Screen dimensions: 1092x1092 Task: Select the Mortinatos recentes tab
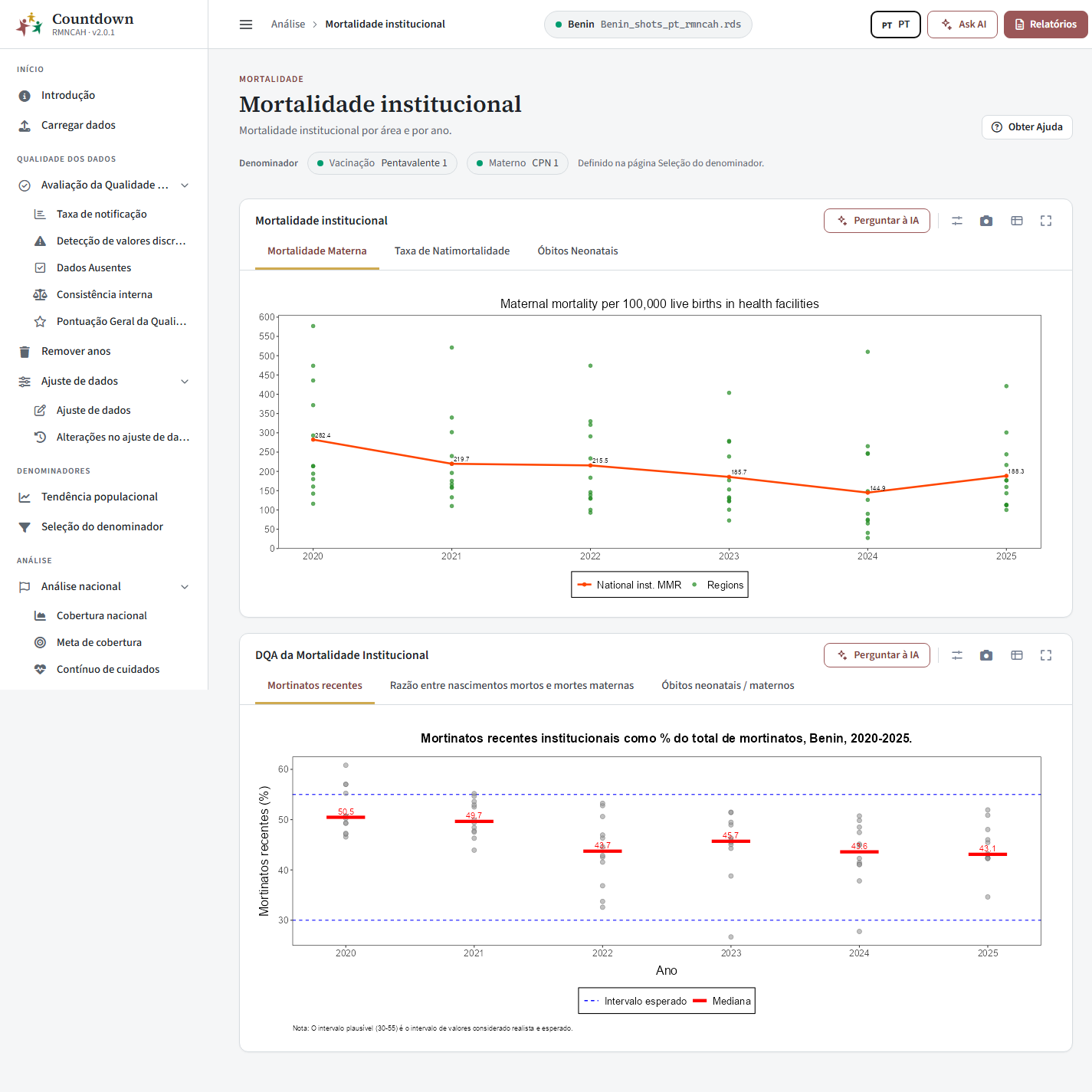(x=315, y=686)
